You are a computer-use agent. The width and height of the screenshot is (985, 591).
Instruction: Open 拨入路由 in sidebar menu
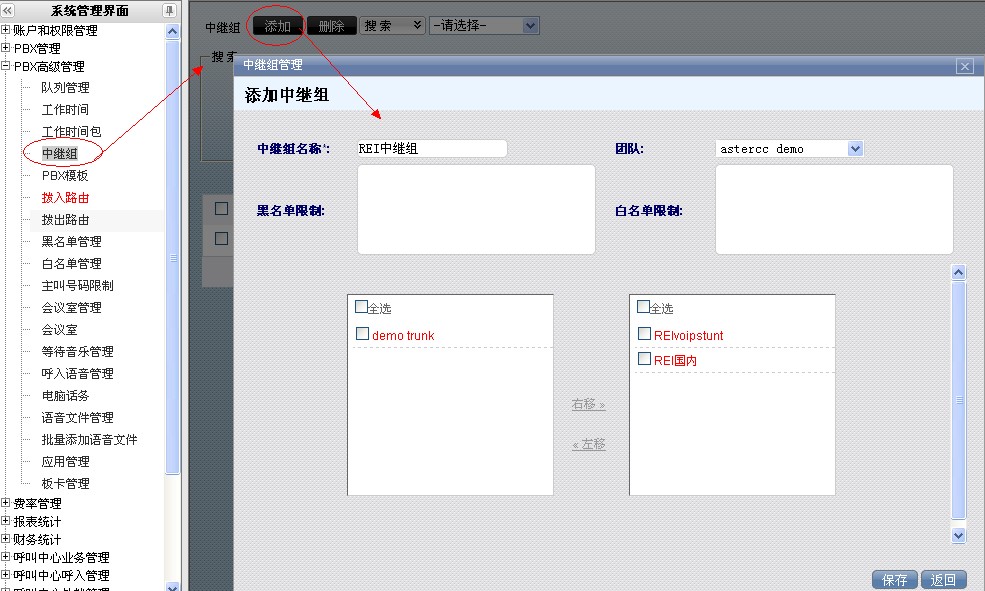(x=65, y=198)
